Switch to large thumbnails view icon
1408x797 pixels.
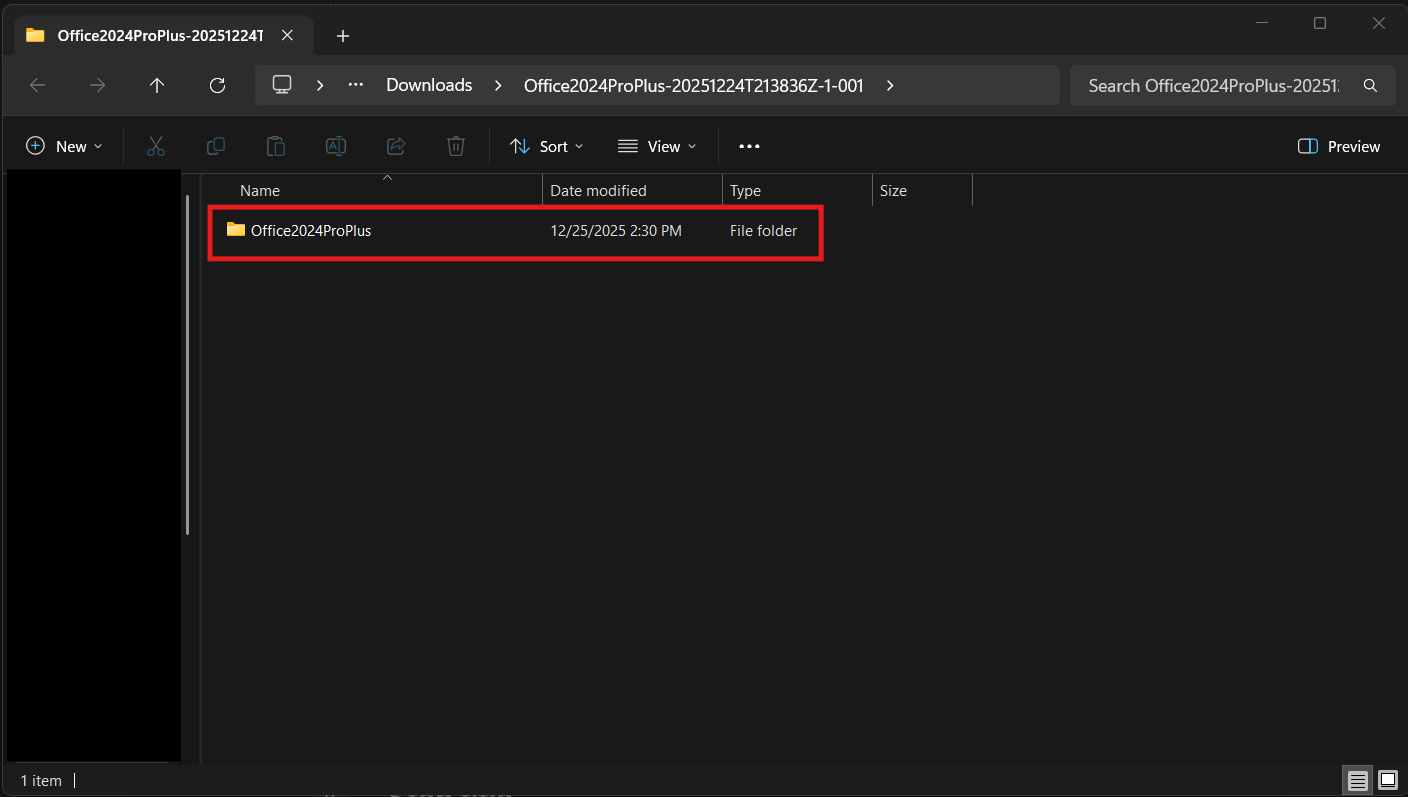[x=1388, y=780]
